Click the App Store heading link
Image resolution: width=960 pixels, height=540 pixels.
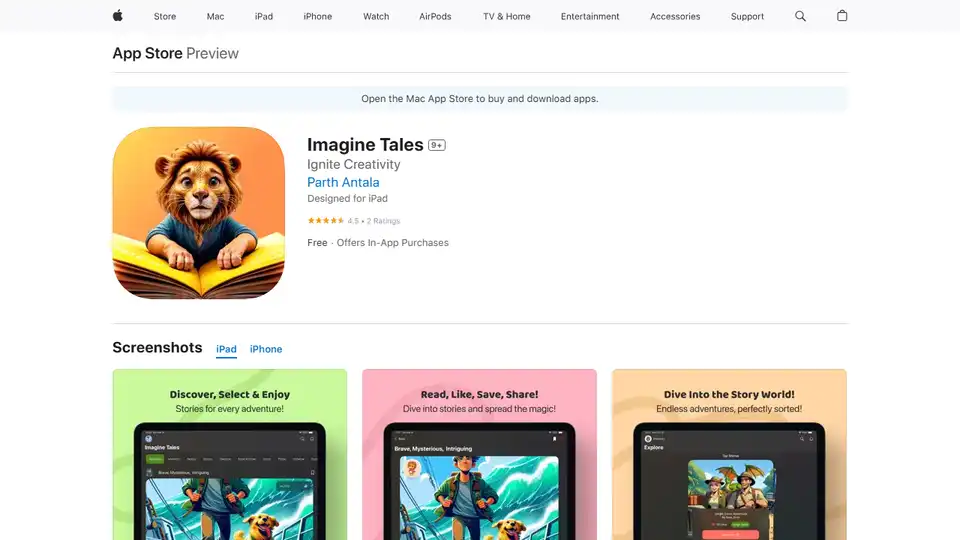click(148, 53)
